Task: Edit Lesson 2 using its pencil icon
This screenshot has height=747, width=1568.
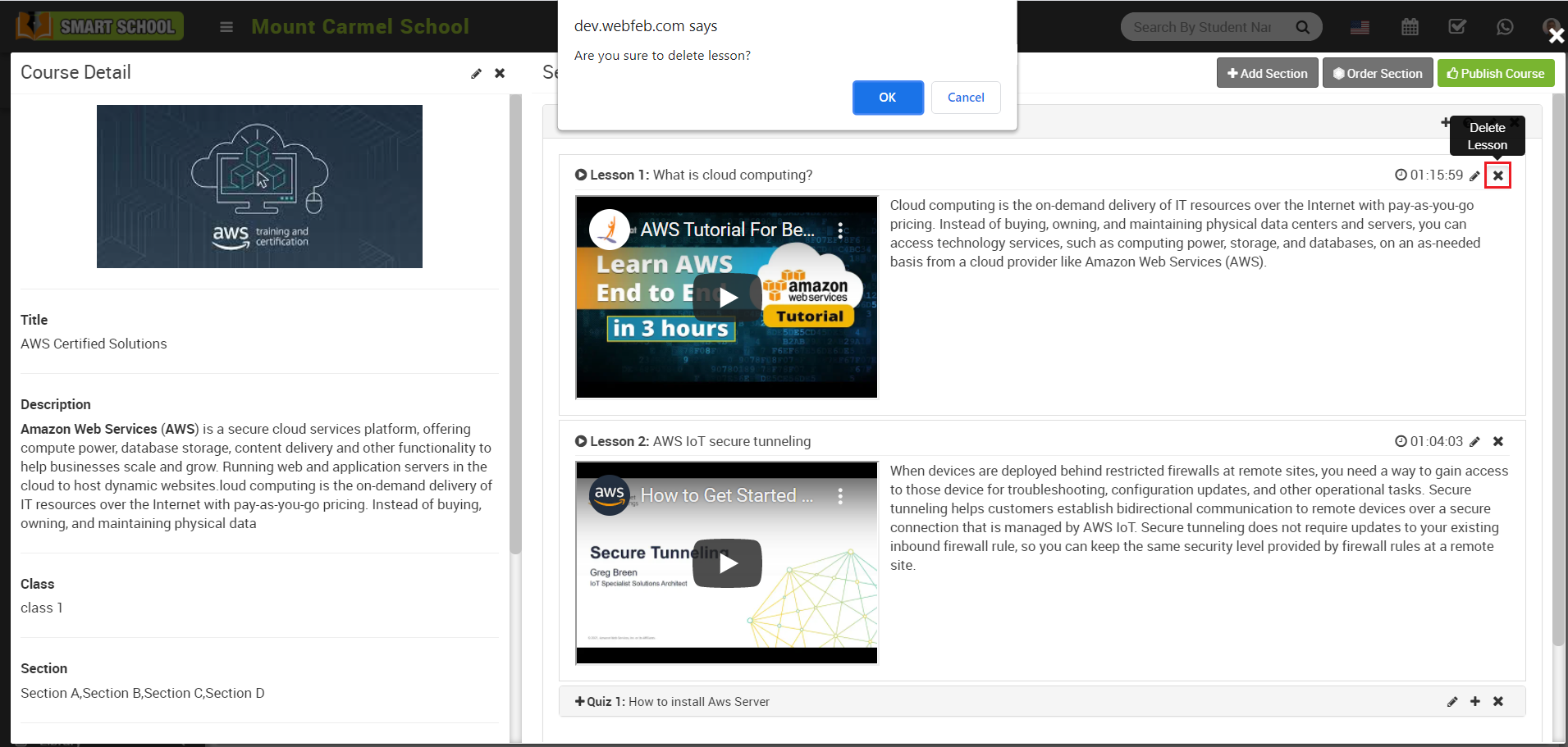Action: (1475, 441)
